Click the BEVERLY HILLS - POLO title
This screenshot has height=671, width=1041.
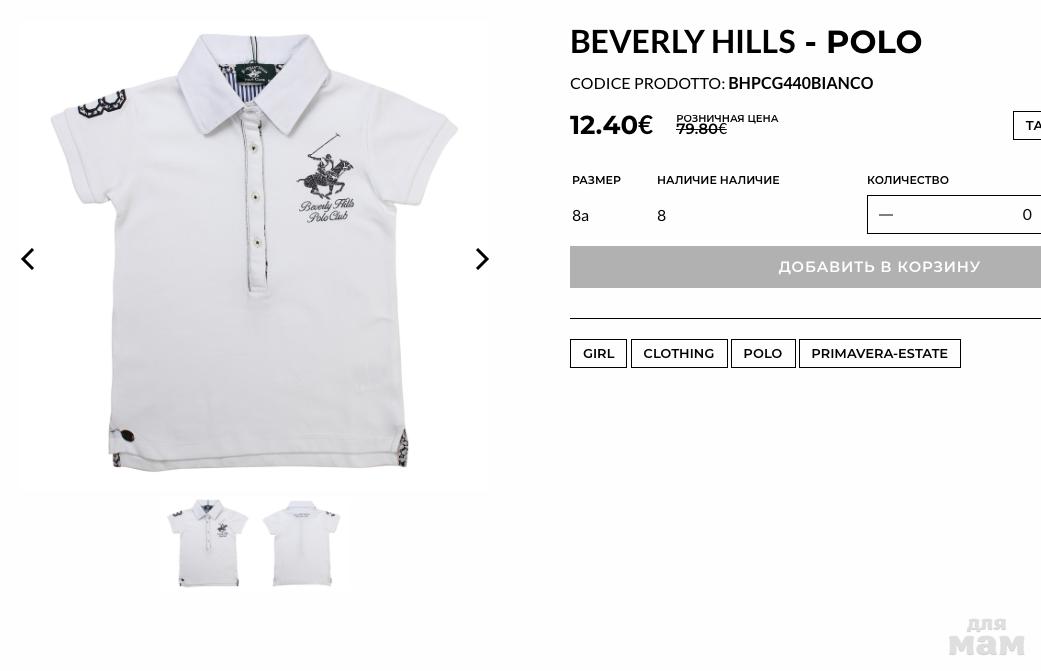(x=746, y=42)
